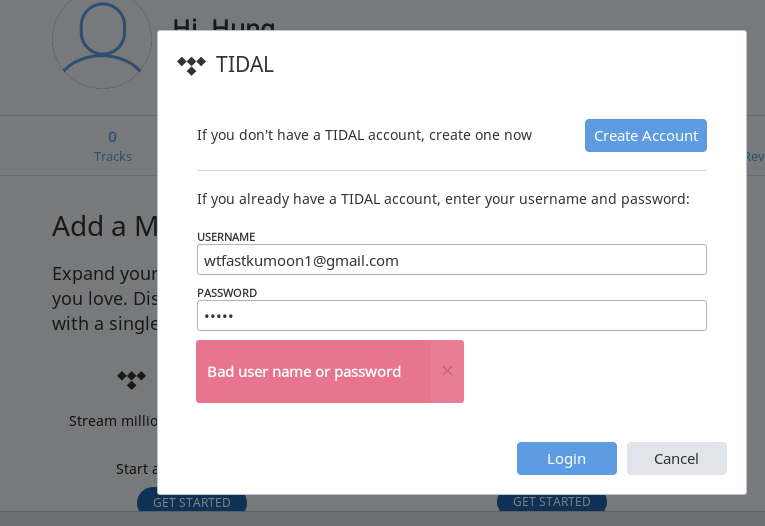Click the right GET STARTED button
This screenshot has width=765, height=526.
point(552,502)
